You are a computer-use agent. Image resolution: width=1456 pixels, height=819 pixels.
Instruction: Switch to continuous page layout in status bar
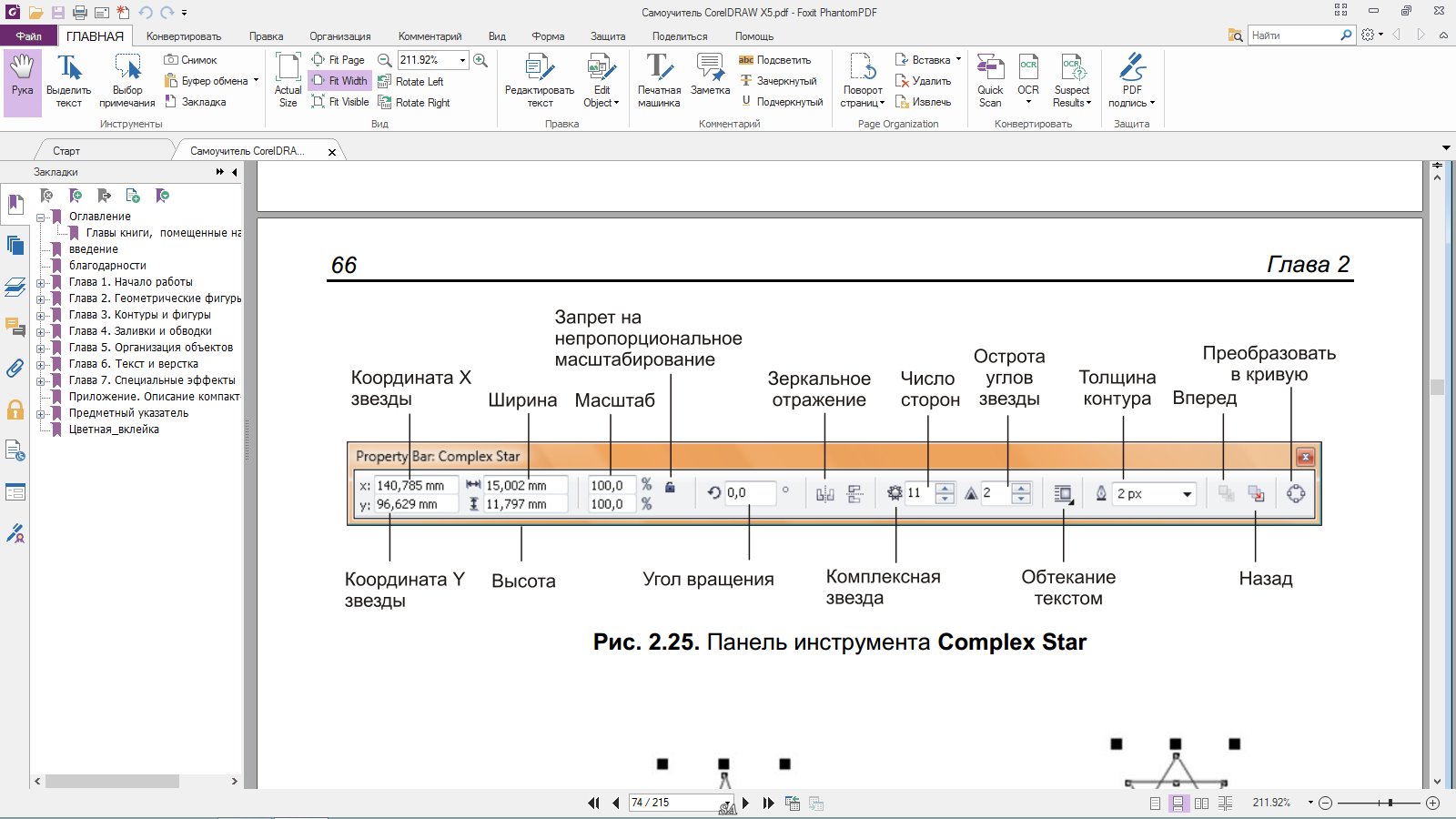[1178, 804]
